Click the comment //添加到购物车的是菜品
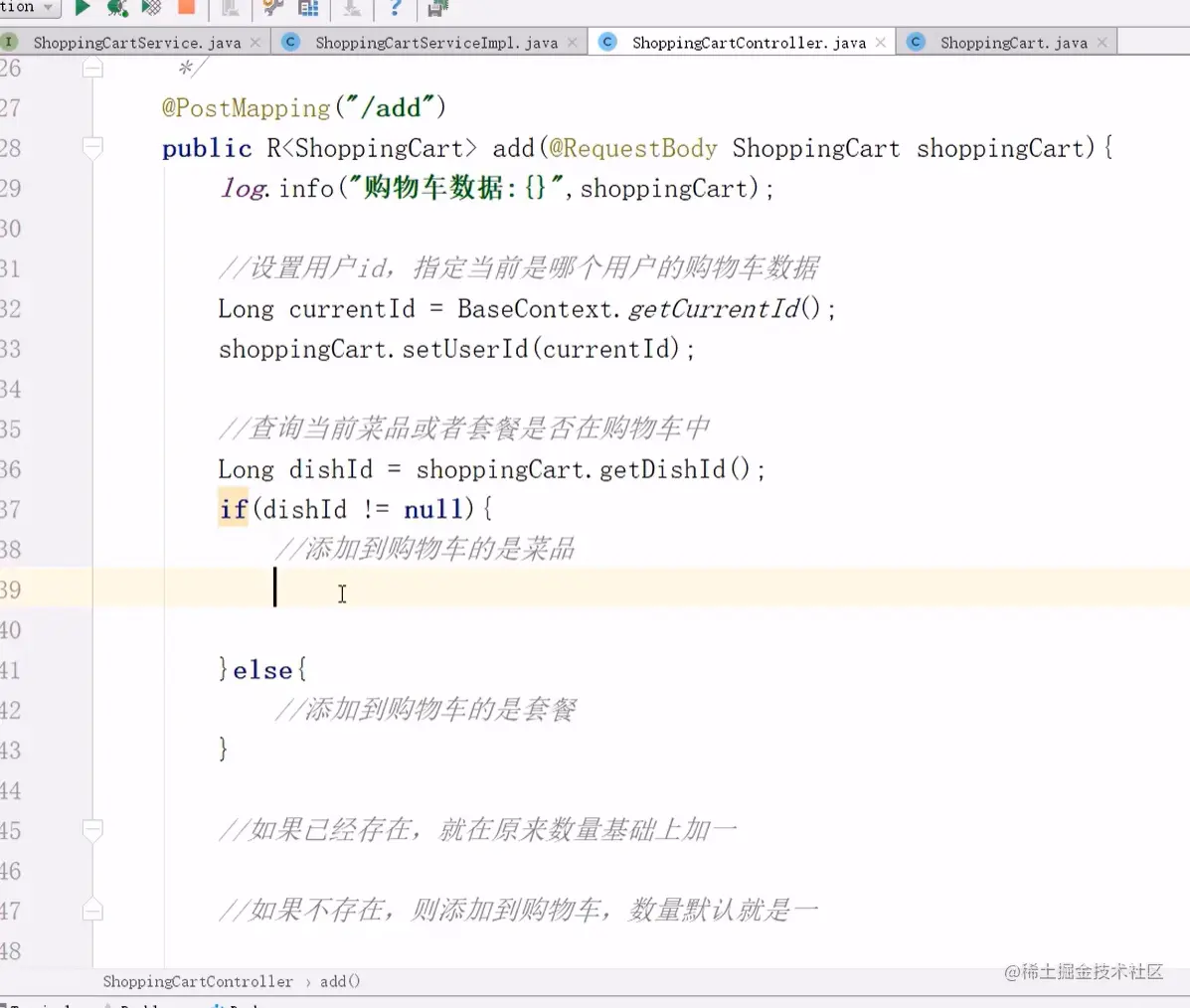The height and width of the screenshot is (1008, 1190). pos(425,549)
